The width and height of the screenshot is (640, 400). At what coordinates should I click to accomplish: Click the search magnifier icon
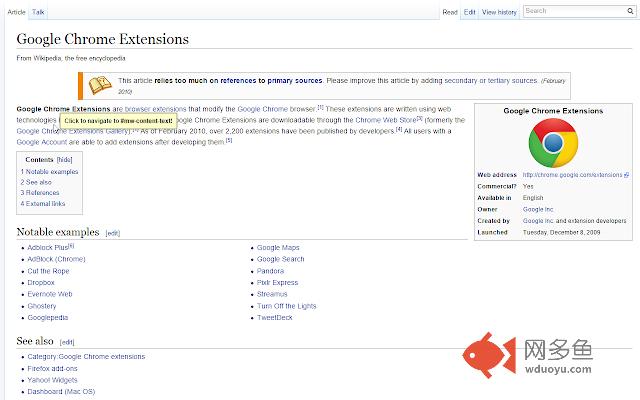click(630, 11)
